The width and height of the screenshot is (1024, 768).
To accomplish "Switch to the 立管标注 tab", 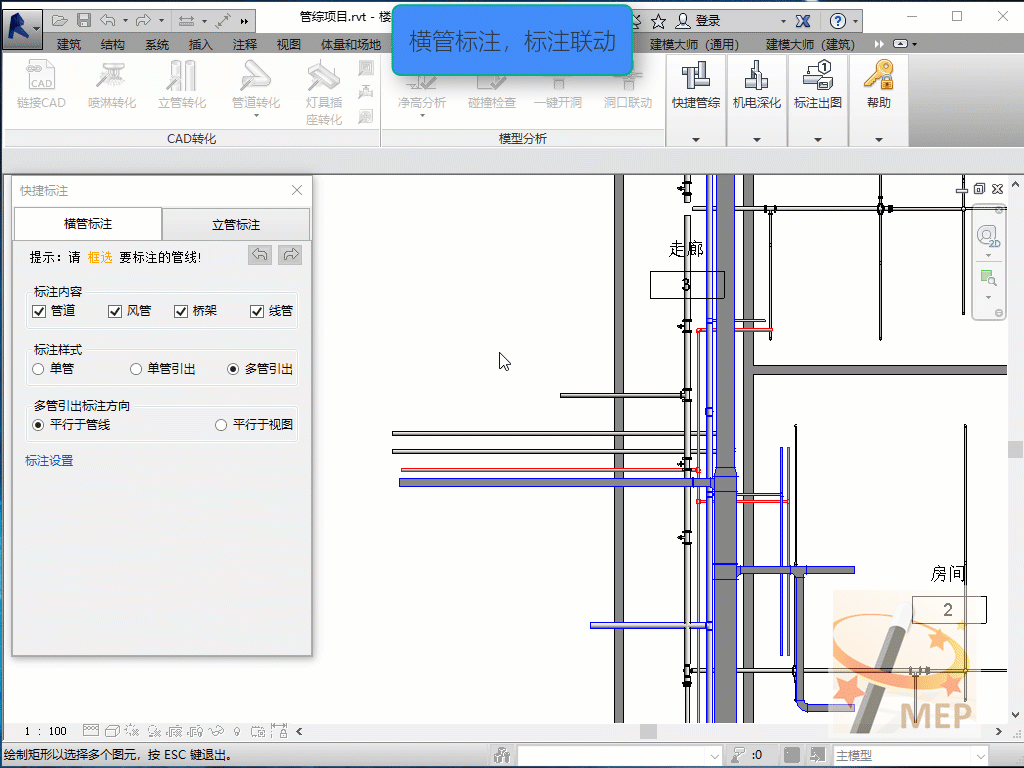I will tap(236, 225).
